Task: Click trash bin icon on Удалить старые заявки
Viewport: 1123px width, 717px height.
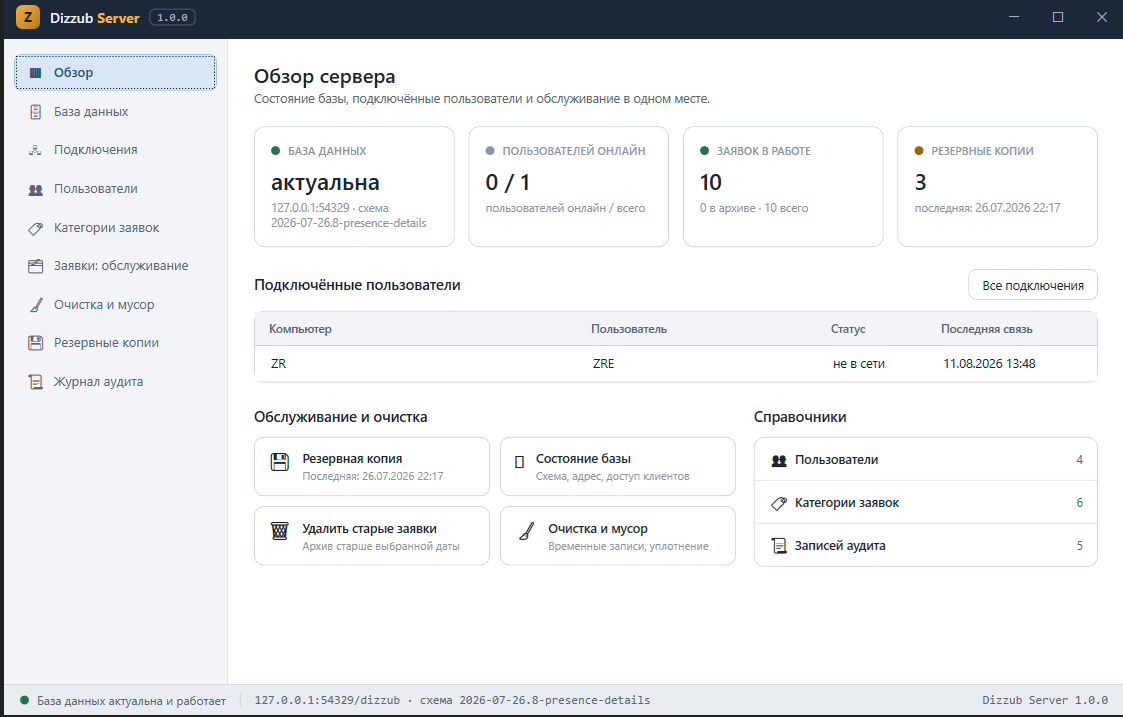Action: 279,531
